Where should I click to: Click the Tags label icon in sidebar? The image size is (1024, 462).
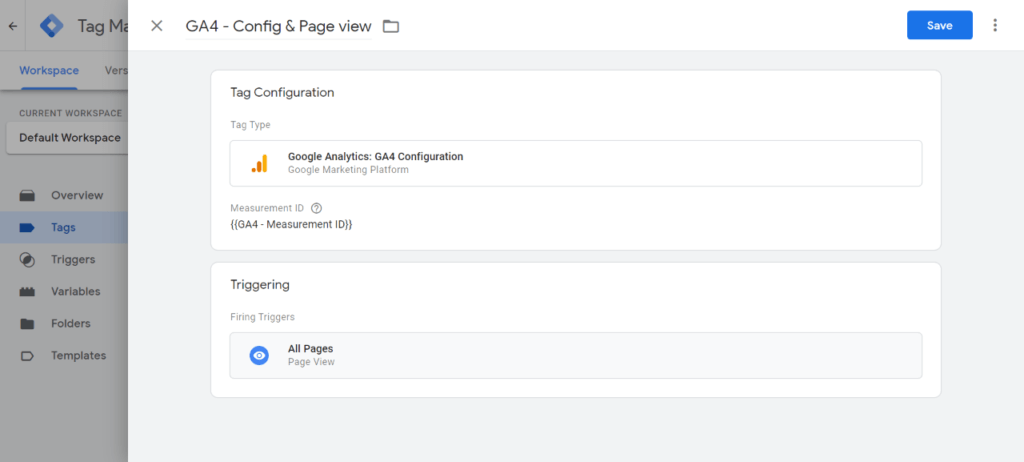[x=27, y=227]
